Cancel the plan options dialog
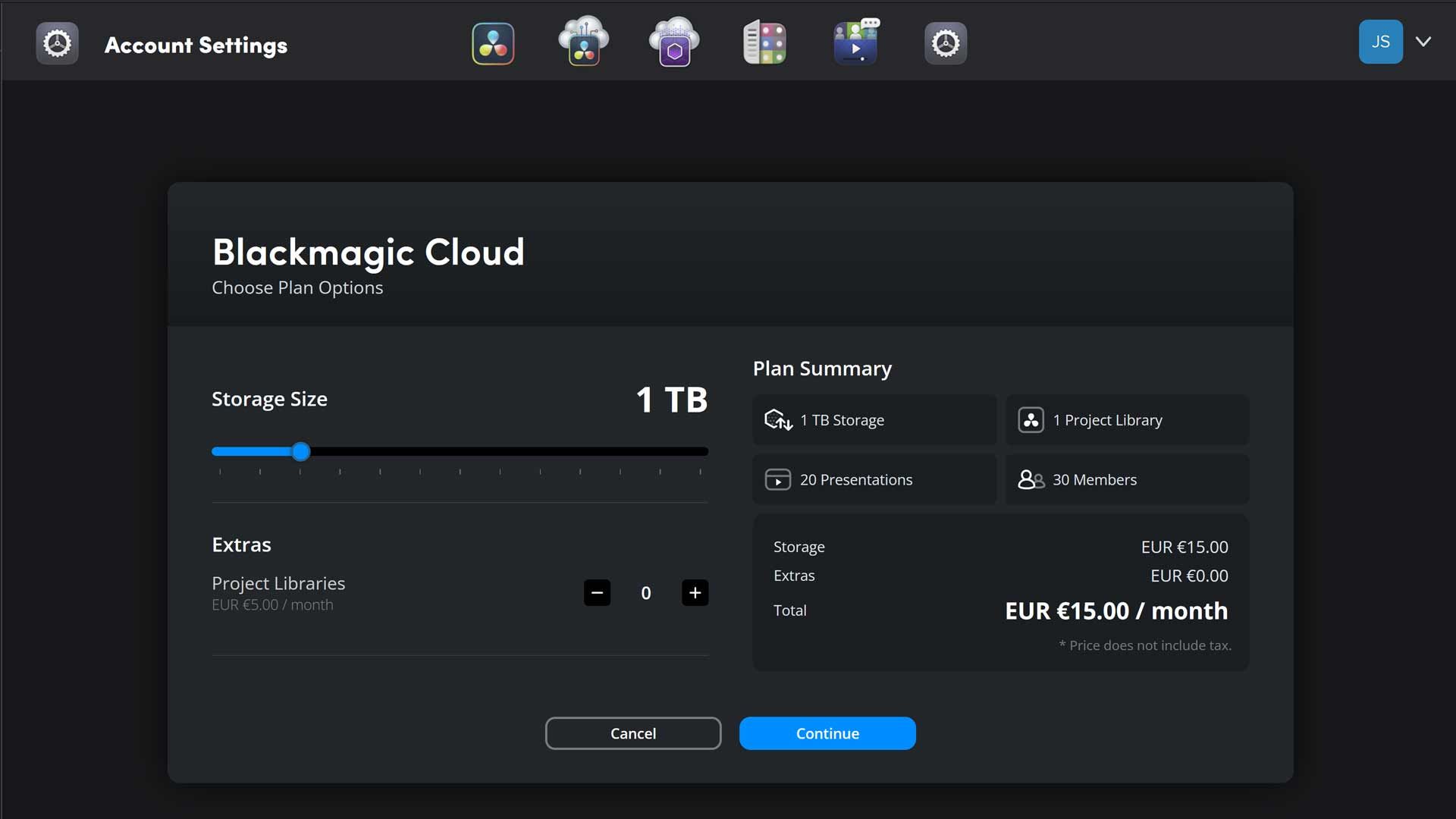This screenshot has height=819, width=1456. 633,733
